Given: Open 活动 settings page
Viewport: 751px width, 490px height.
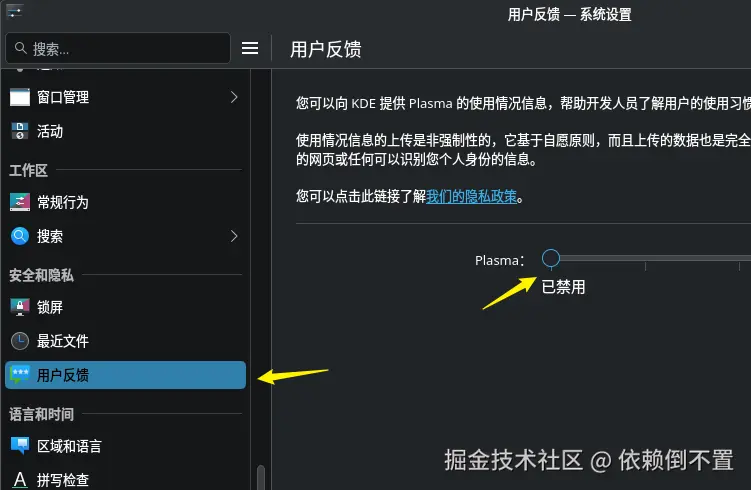Looking at the screenshot, I should point(125,131).
